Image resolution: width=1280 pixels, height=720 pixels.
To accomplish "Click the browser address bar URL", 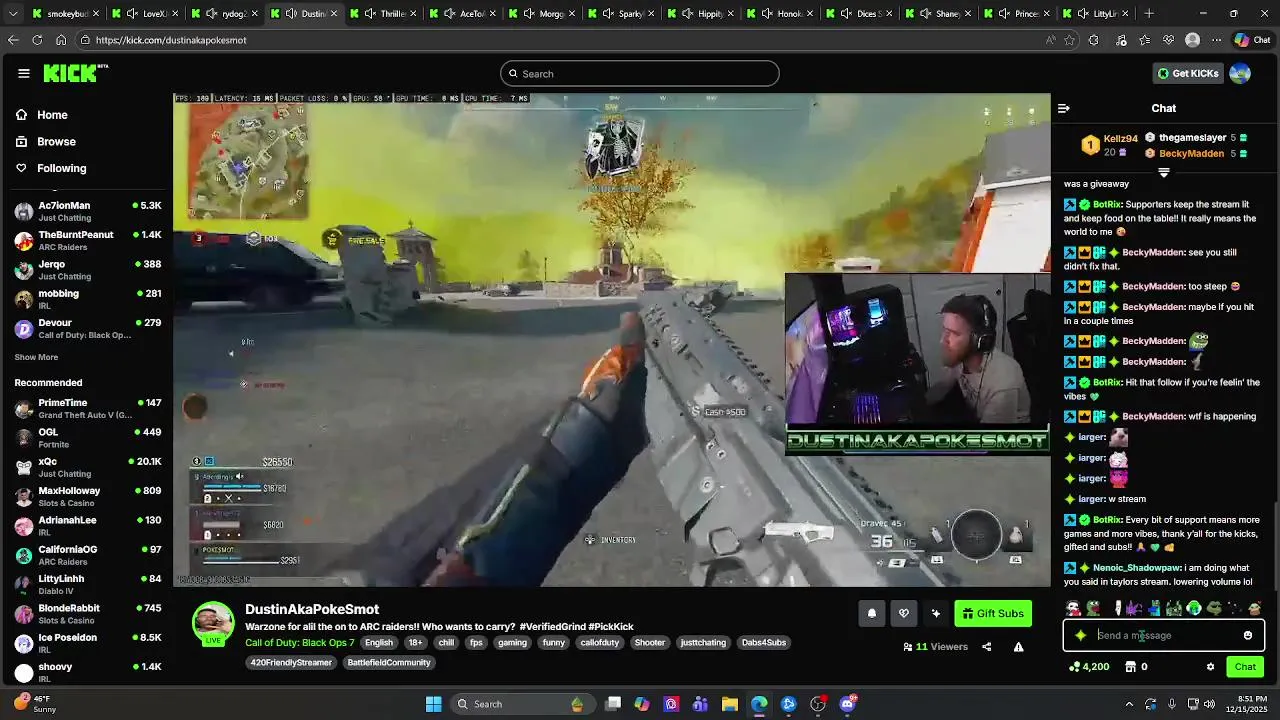I will pos(171,40).
